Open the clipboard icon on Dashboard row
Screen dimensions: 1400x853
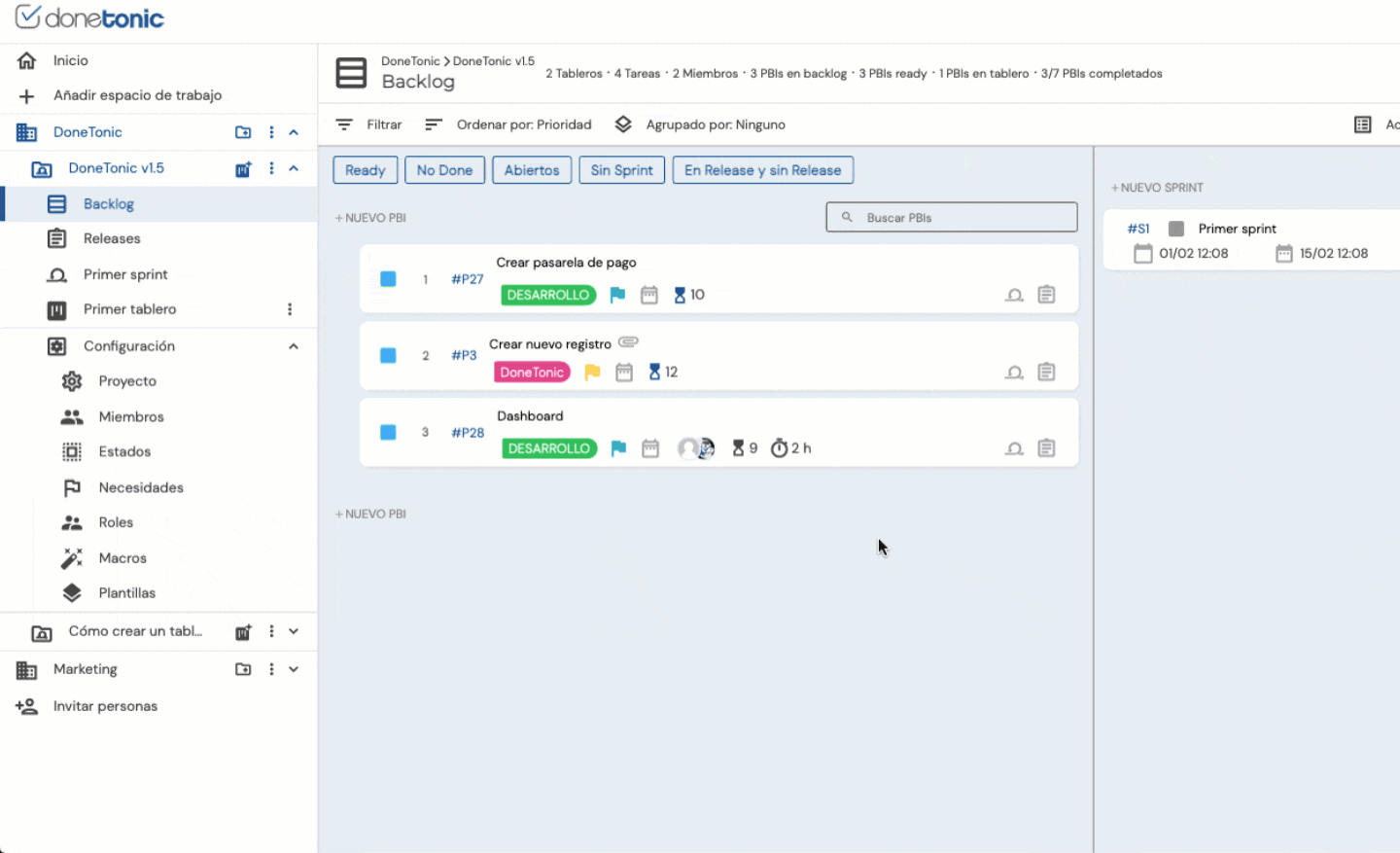coord(1046,448)
